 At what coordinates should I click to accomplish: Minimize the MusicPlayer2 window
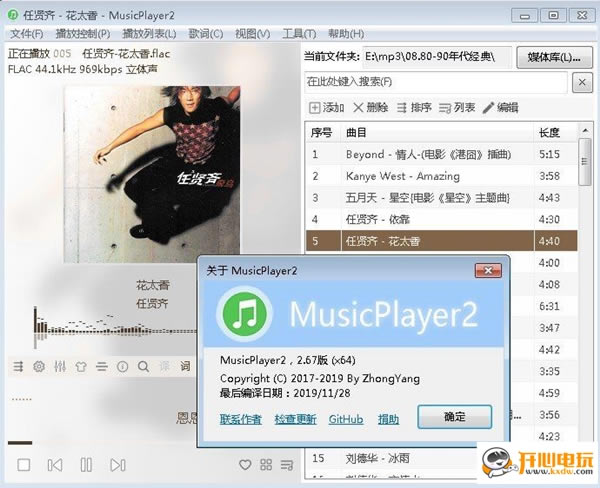(x=525, y=16)
